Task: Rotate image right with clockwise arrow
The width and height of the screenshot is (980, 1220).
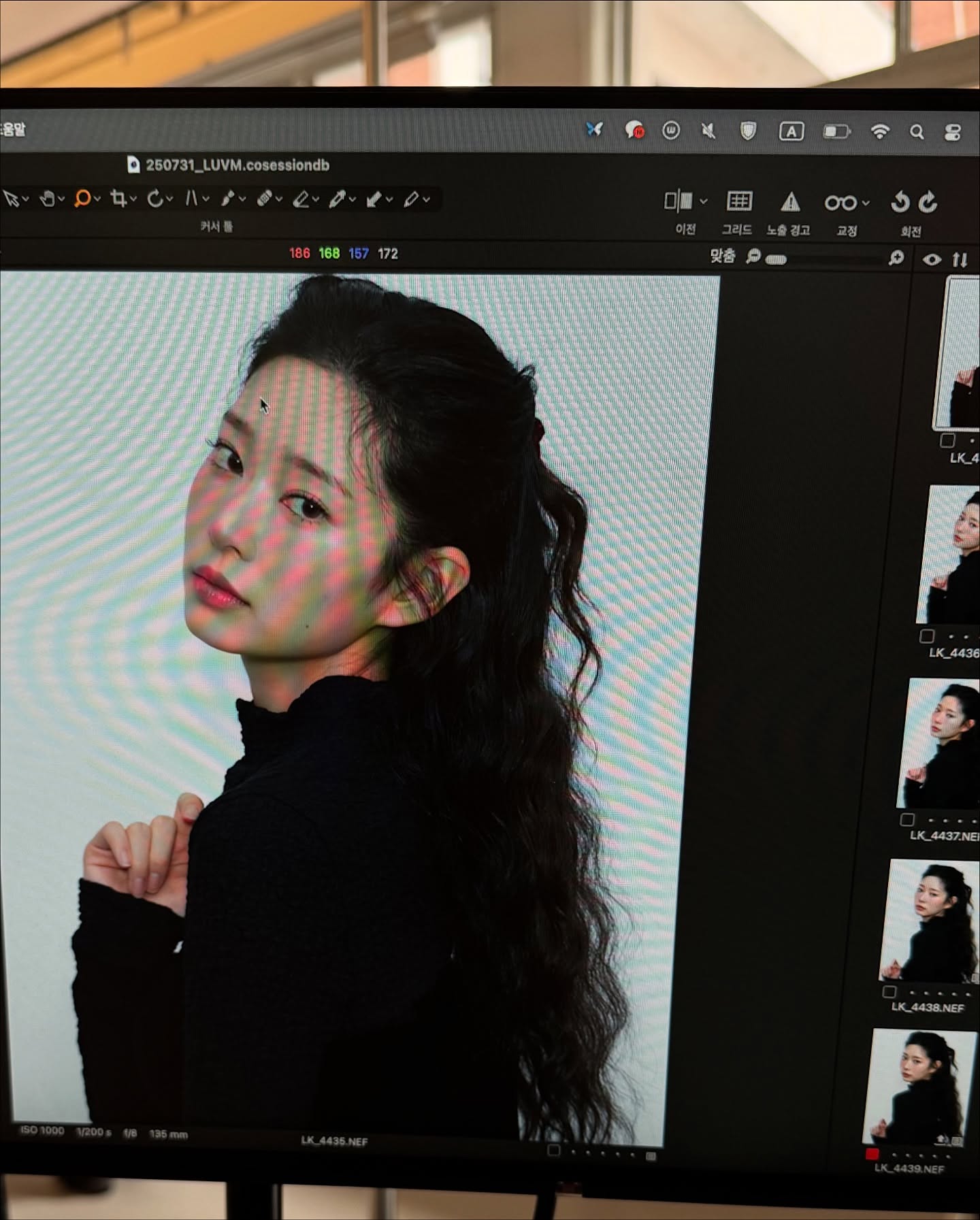Action: 928,203
